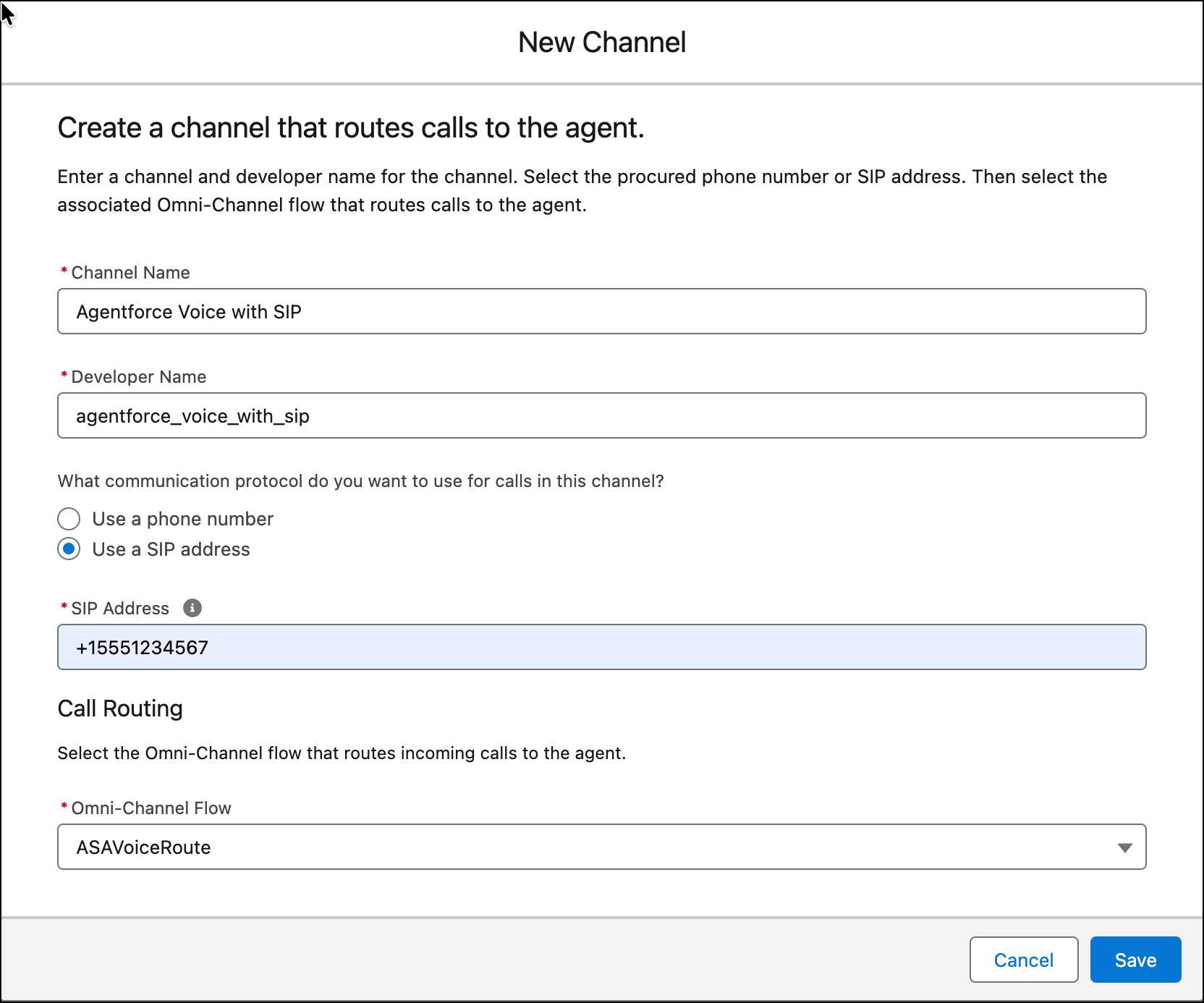Click the Channel Name input field
The image size is (1204, 1003).
click(601, 311)
